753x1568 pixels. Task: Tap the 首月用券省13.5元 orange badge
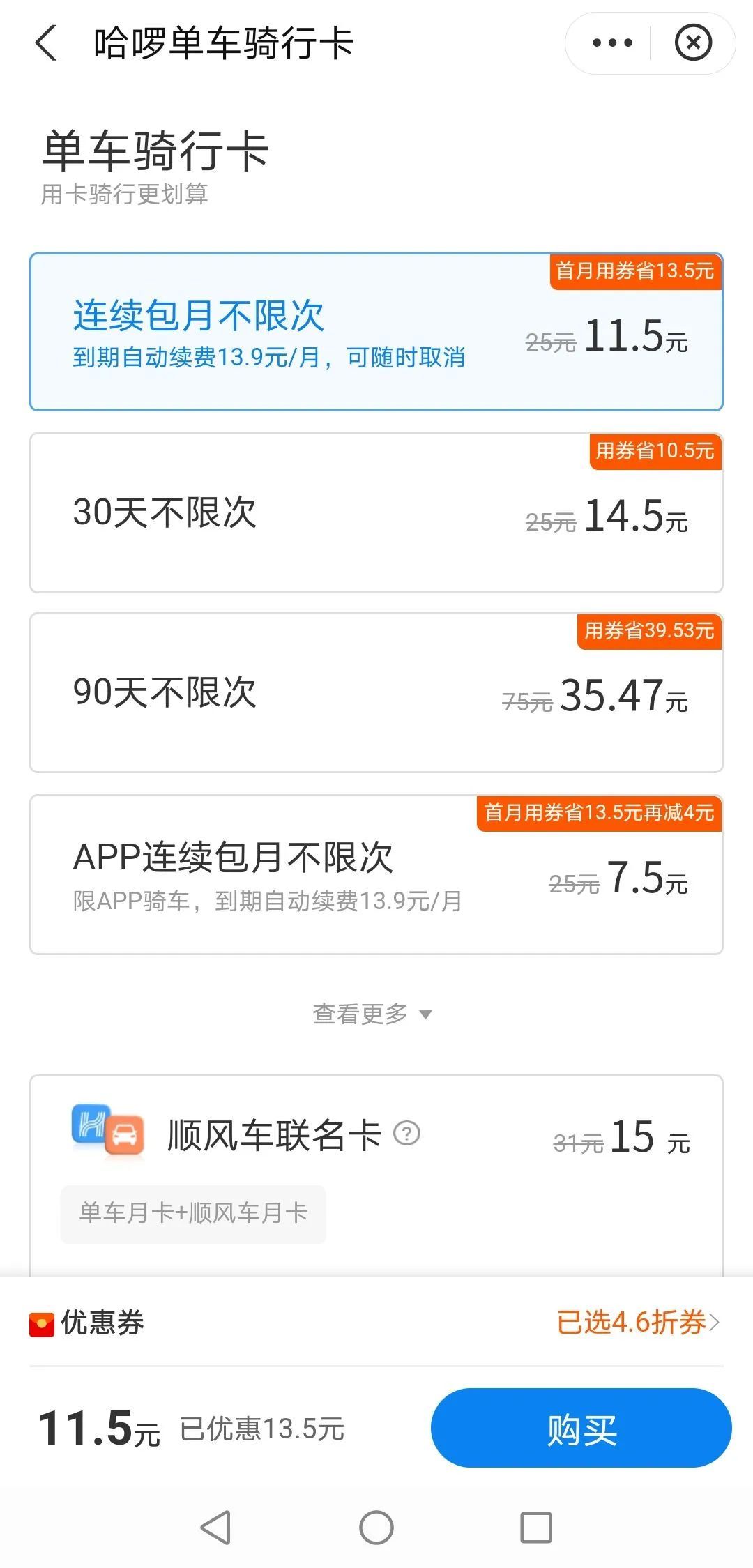635,271
